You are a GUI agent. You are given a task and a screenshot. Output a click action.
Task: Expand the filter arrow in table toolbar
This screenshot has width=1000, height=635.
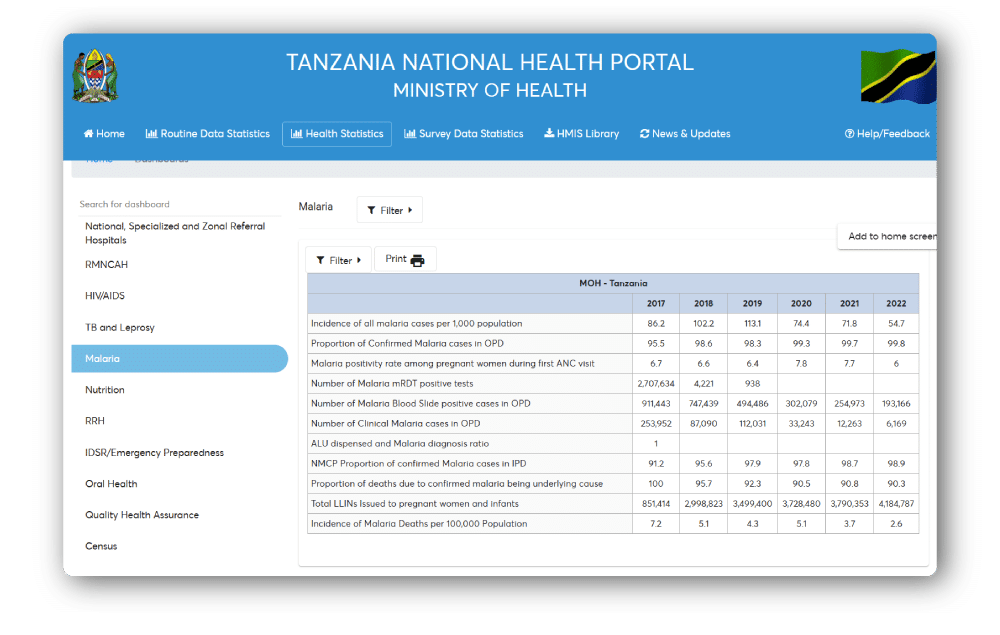pyautogui.click(x=359, y=260)
